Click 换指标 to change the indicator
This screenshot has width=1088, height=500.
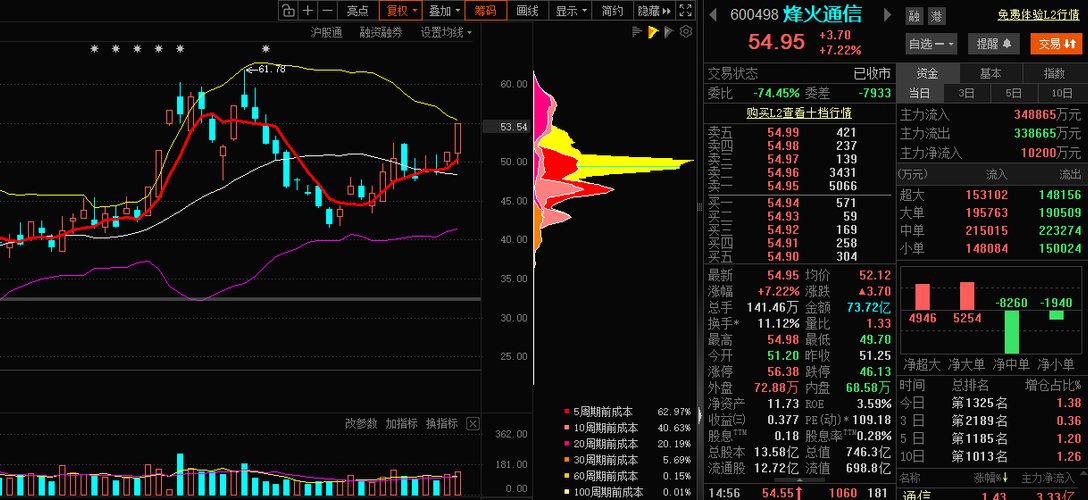click(442, 424)
